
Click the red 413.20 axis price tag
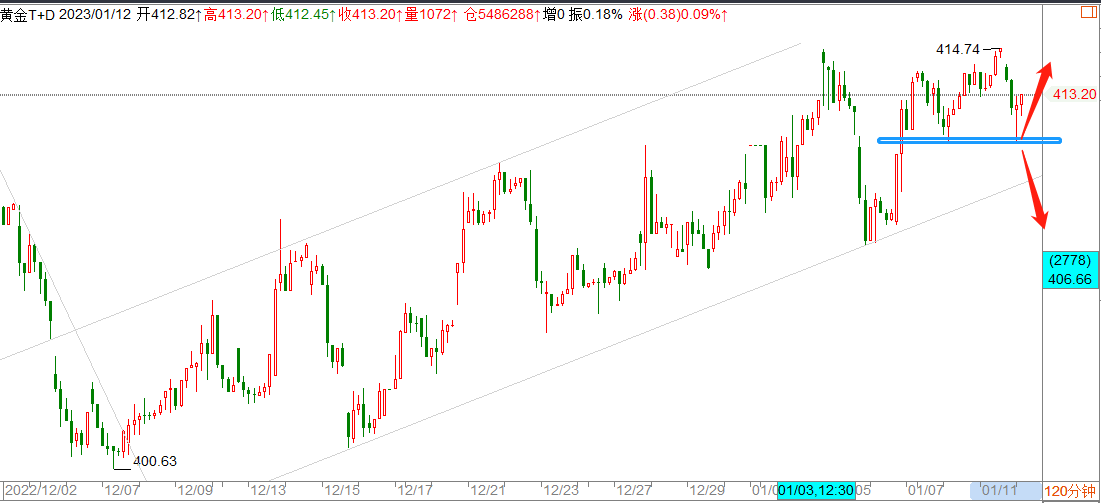1072,95
